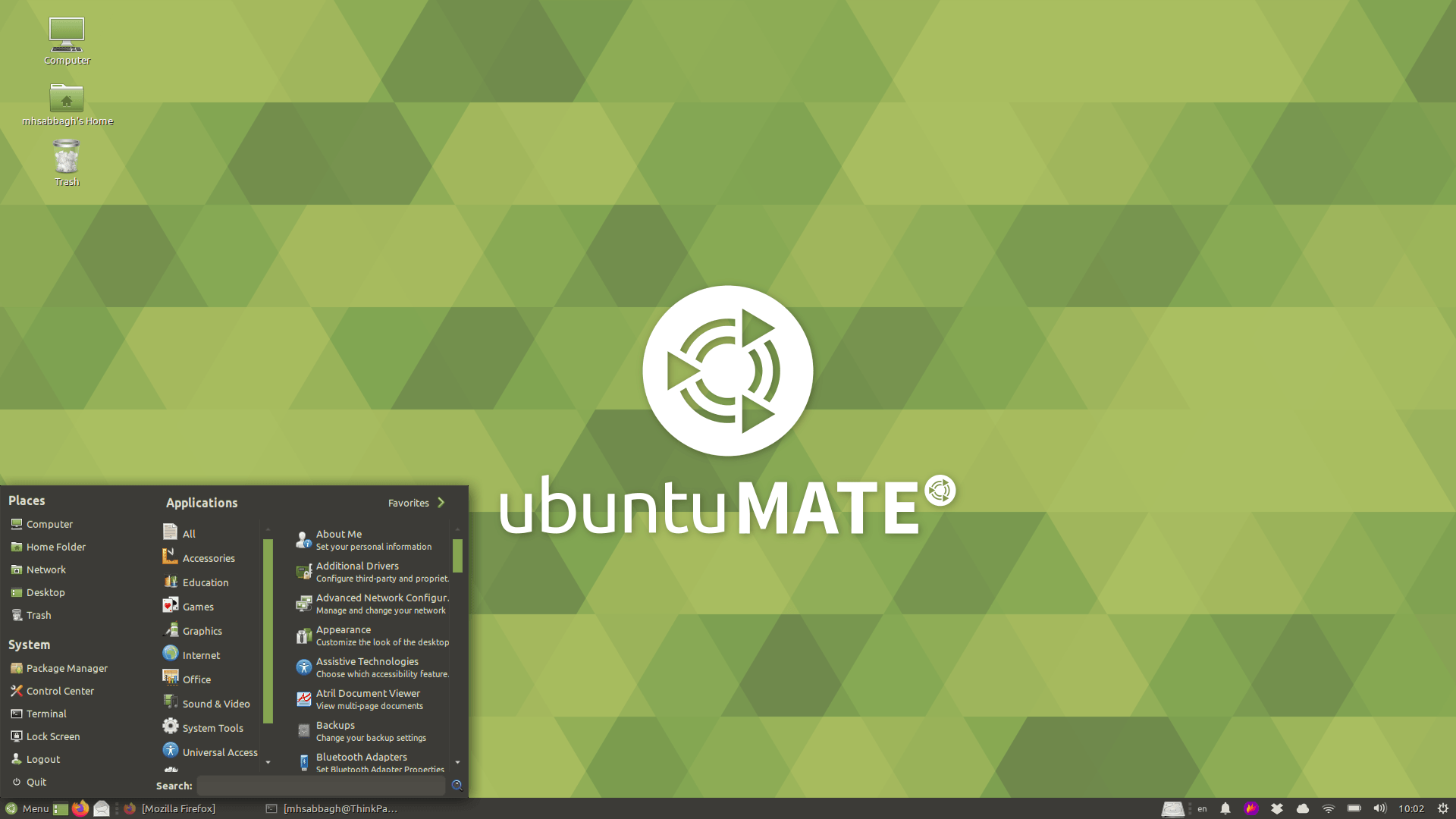Screen dimensions: 1456x819
Task: Toggle the Menu button on the panel
Action: point(27,808)
